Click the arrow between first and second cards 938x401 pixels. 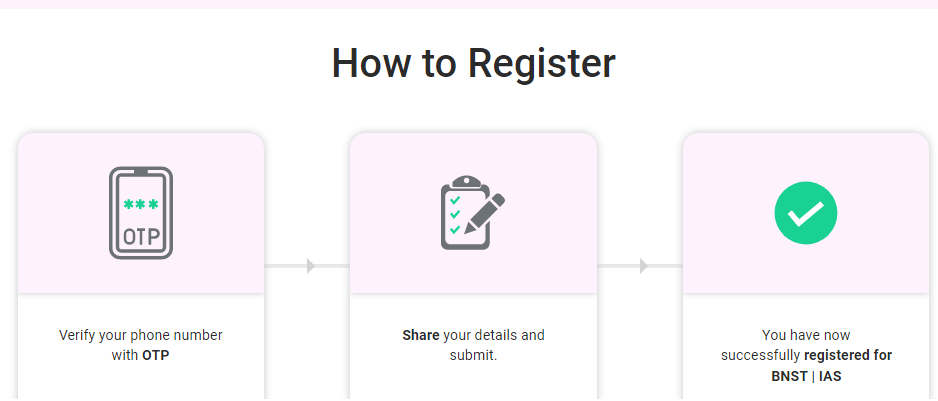tap(310, 266)
